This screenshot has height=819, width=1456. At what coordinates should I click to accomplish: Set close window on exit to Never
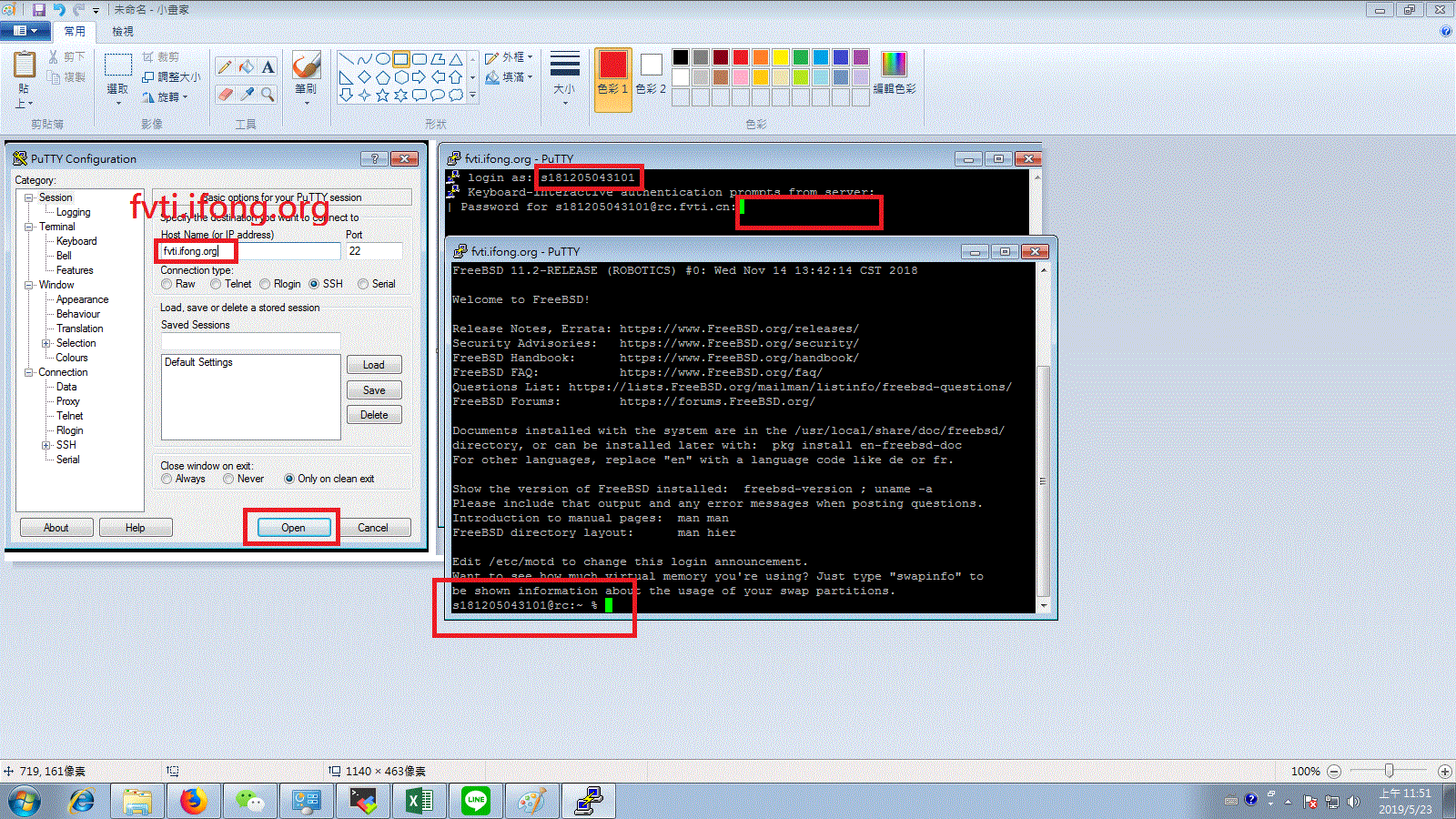point(229,479)
